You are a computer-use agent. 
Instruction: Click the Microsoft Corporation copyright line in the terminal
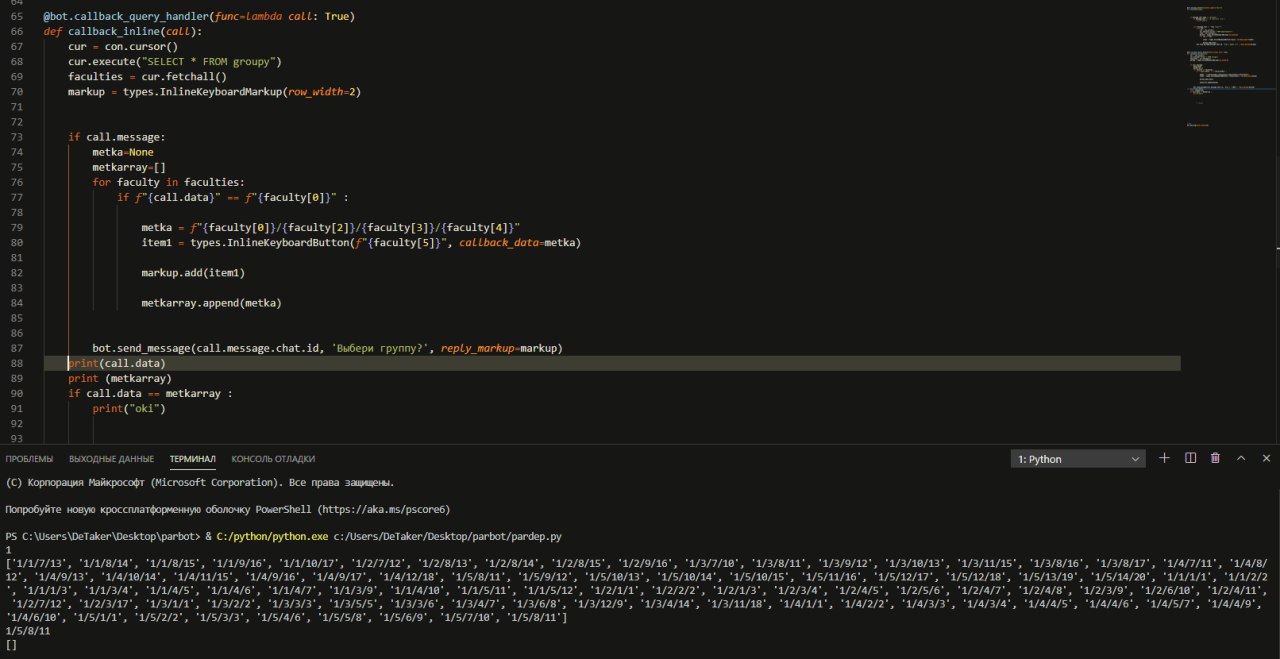[x=199, y=482]
